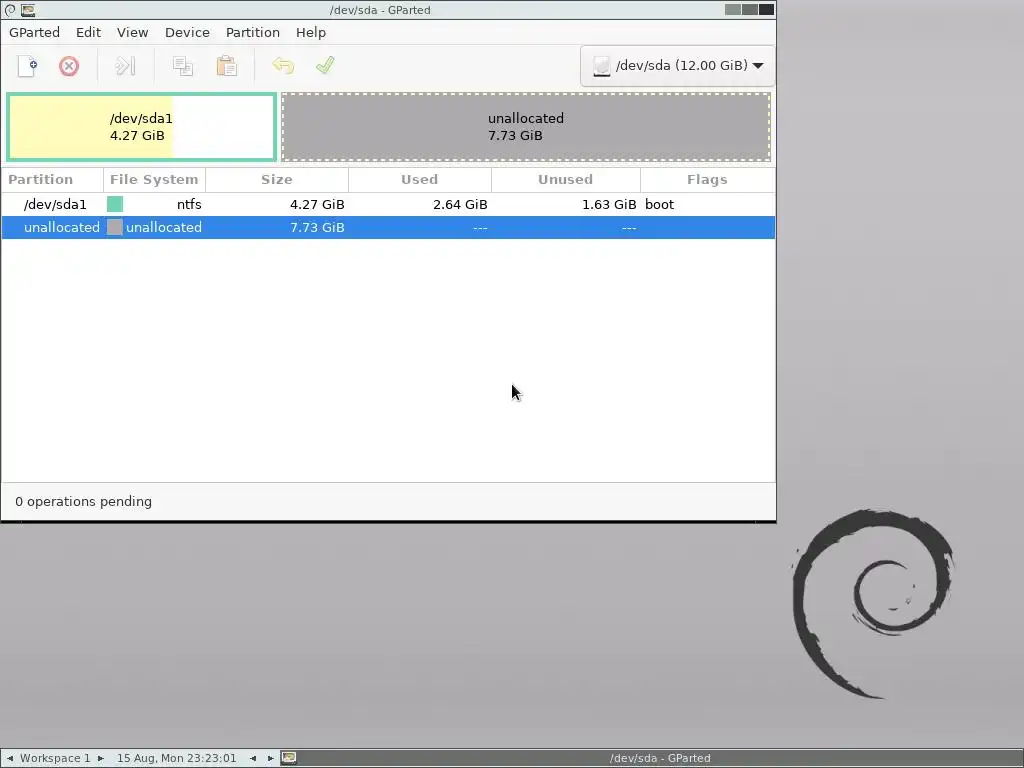Click the GParted app icon in title bar
This screenshot has width=1024, height=768.
point(28,10)
